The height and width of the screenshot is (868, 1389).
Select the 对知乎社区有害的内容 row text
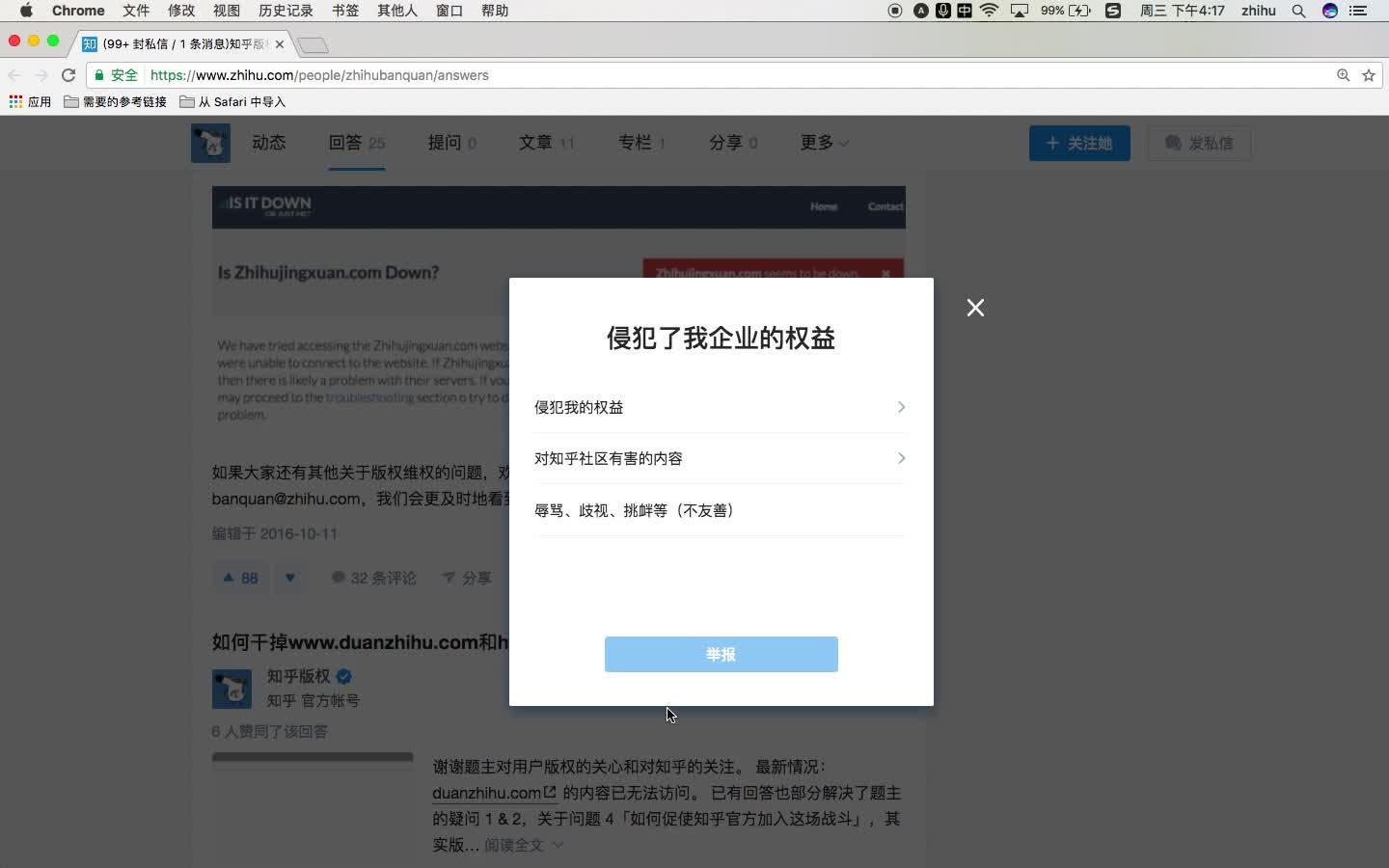pyautogui.click(x=609, y=458)
